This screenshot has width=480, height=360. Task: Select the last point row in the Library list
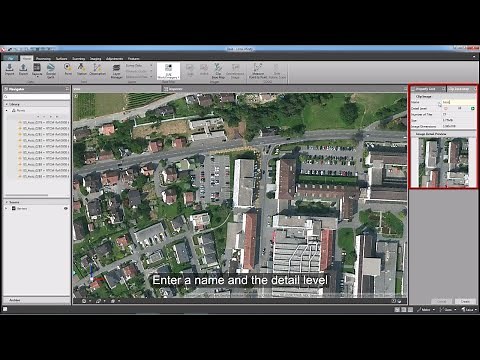tap(44, 176)
